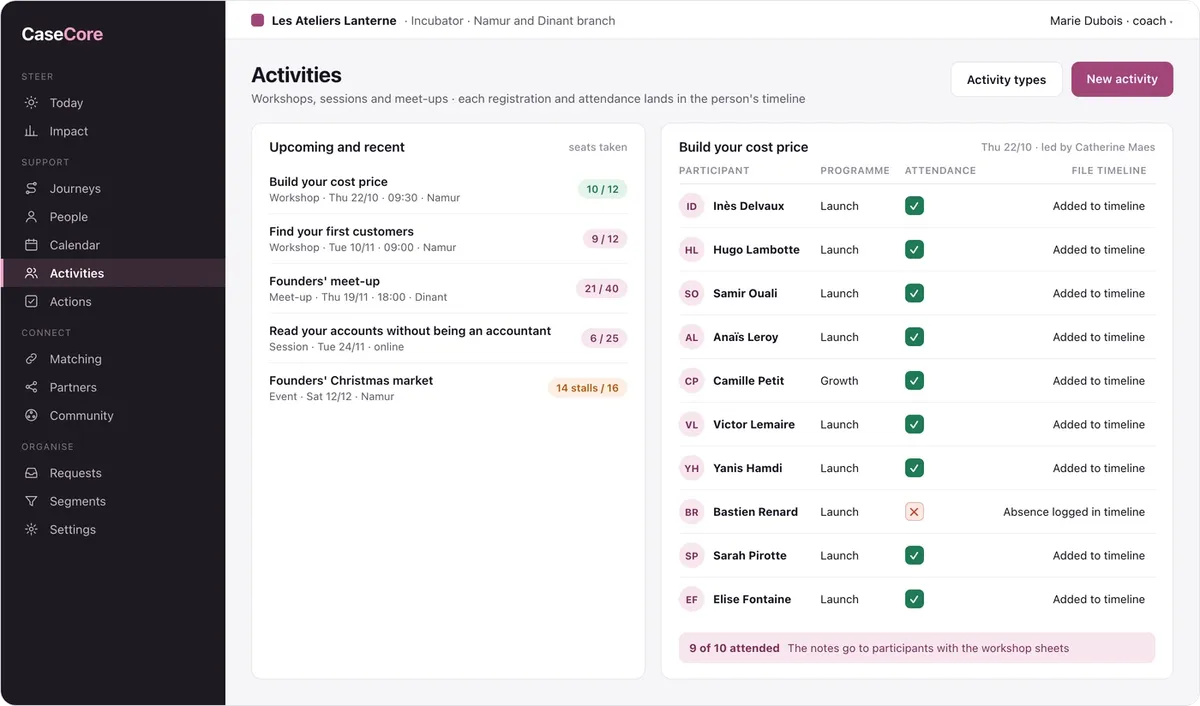Viewport: 1200px width, 706px height.
Task: Select the Journeys route icon
Action: [31, 188]
